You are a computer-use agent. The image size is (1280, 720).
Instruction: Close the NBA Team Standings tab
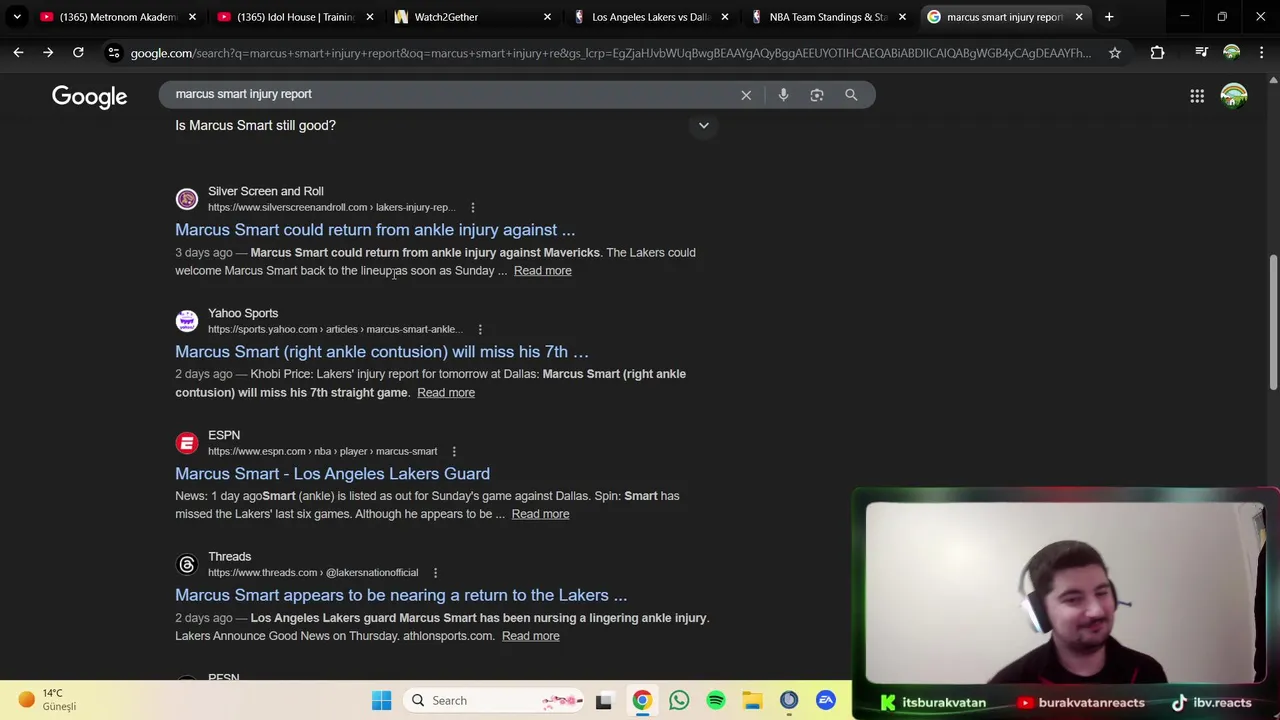pos(902,17)
